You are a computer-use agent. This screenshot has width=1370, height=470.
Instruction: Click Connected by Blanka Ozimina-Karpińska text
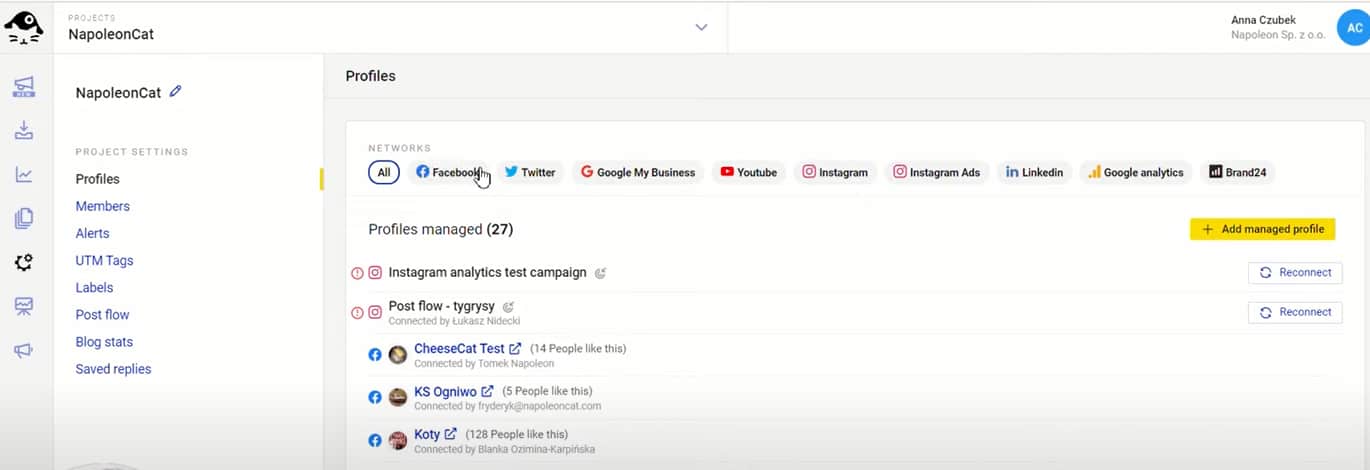pyautogui.click(x=504, y=450)
